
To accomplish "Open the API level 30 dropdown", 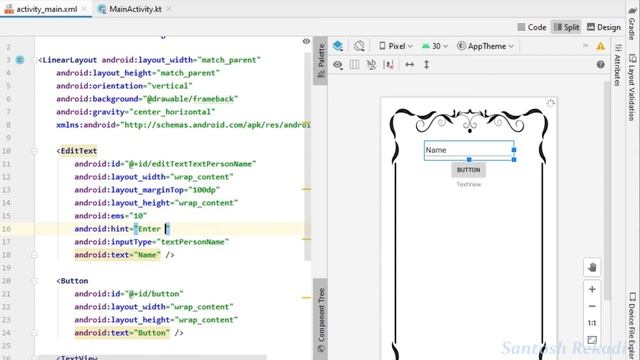I will [x=435, y=46].
